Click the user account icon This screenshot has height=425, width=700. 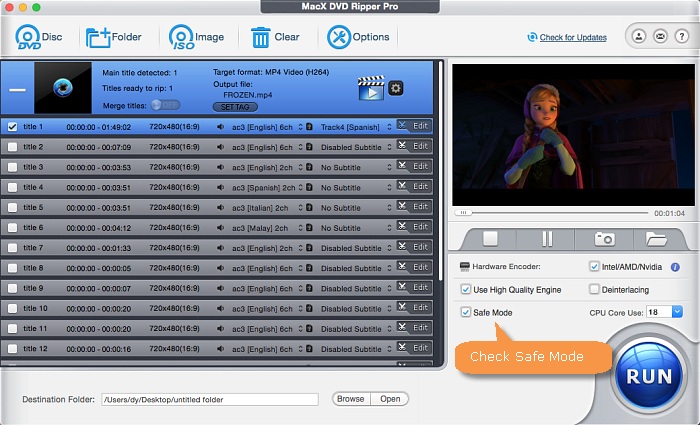coord(639,36)
